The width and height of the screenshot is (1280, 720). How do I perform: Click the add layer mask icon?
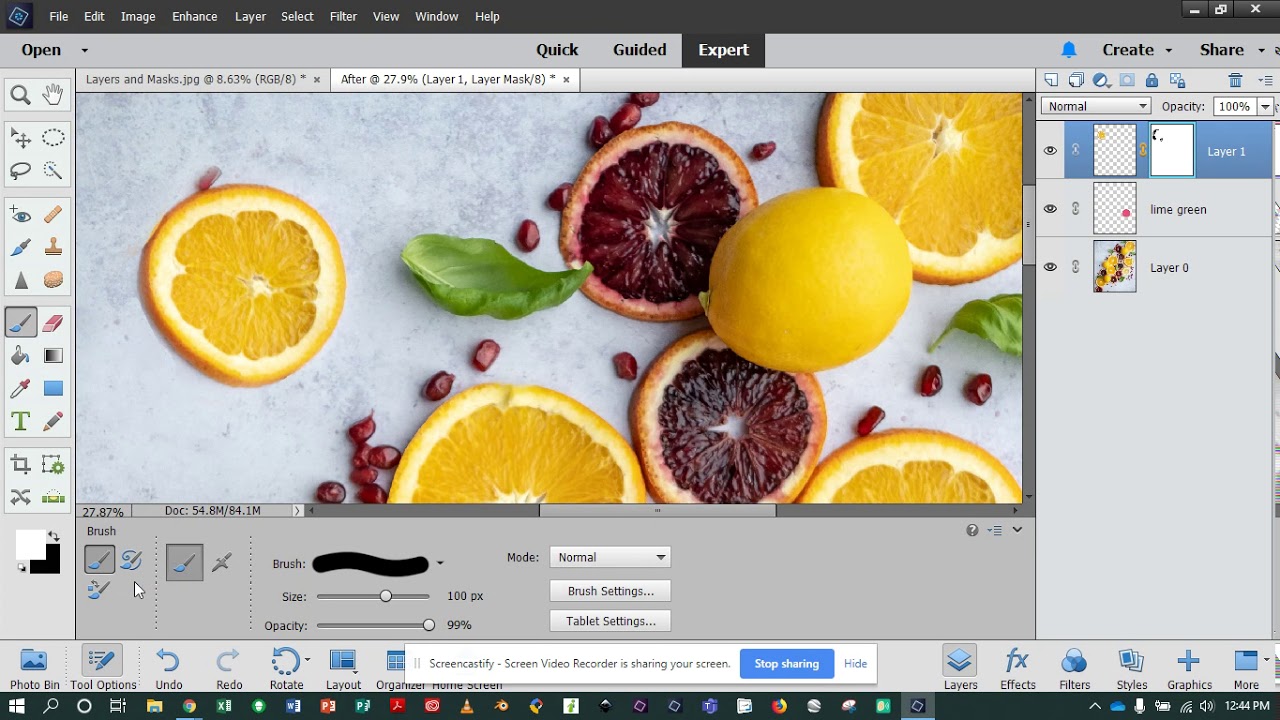point(1127,80)
